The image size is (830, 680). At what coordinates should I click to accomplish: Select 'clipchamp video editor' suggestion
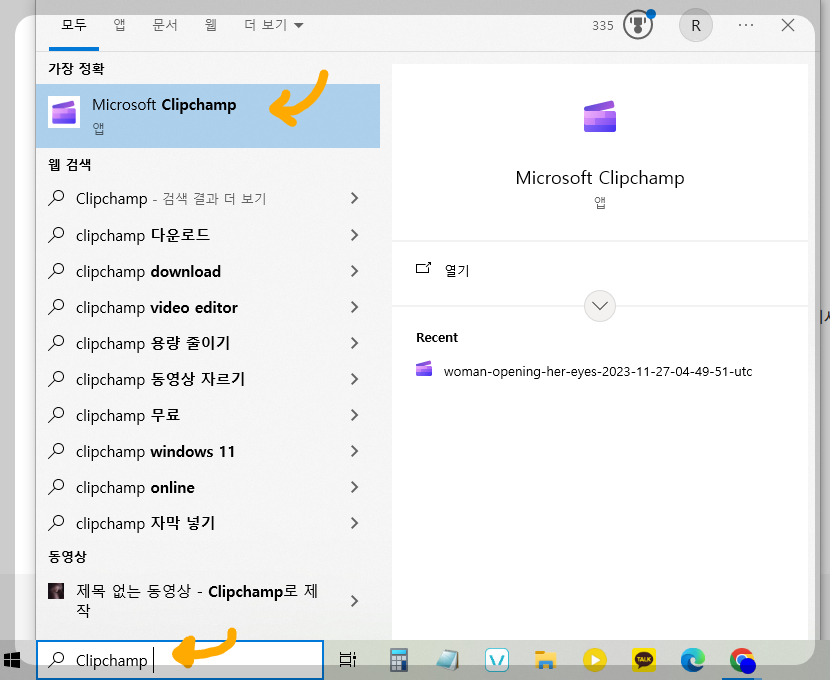pyautogui.click(x=208, y=307)
